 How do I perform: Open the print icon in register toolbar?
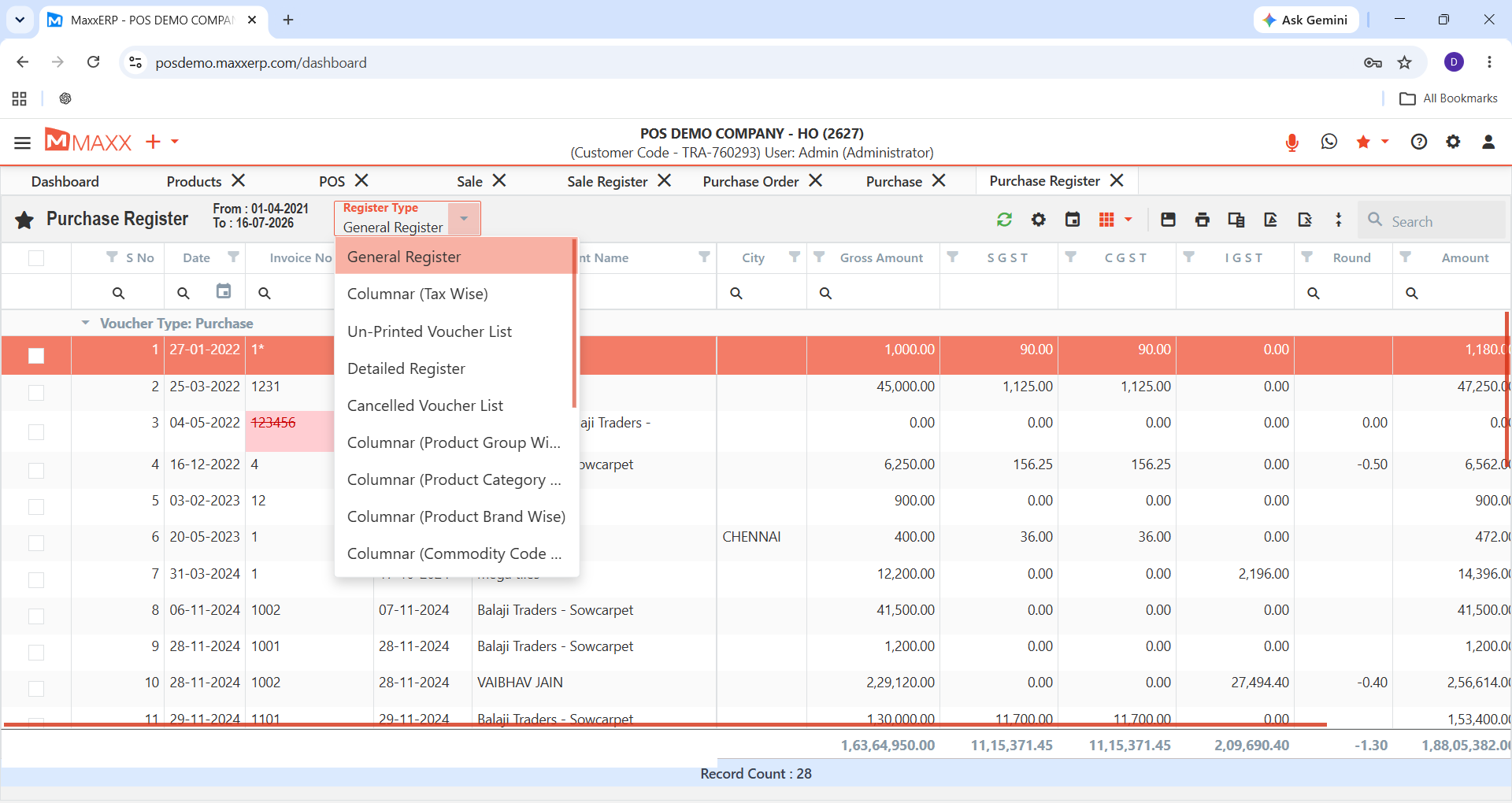(1202, 220)
